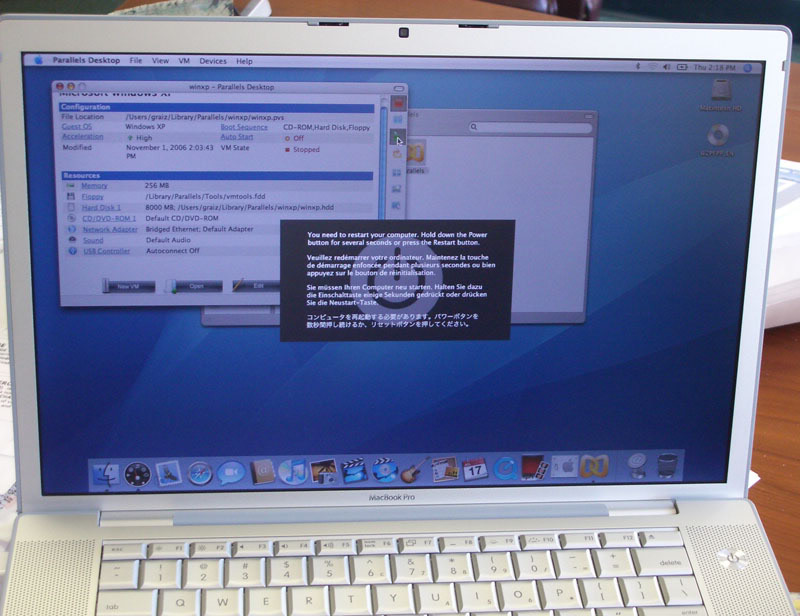Image resolution: width=800 pixels, height=616 pixels.
Task: Click the clock showing Thu 2:18 PM
Action: (x=715, y=67)
